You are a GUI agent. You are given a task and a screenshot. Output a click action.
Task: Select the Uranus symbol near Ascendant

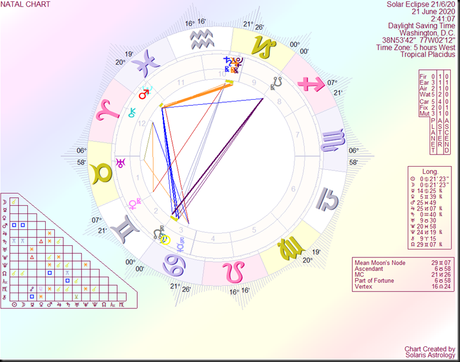pyautogui.click(x=120, y=162)
